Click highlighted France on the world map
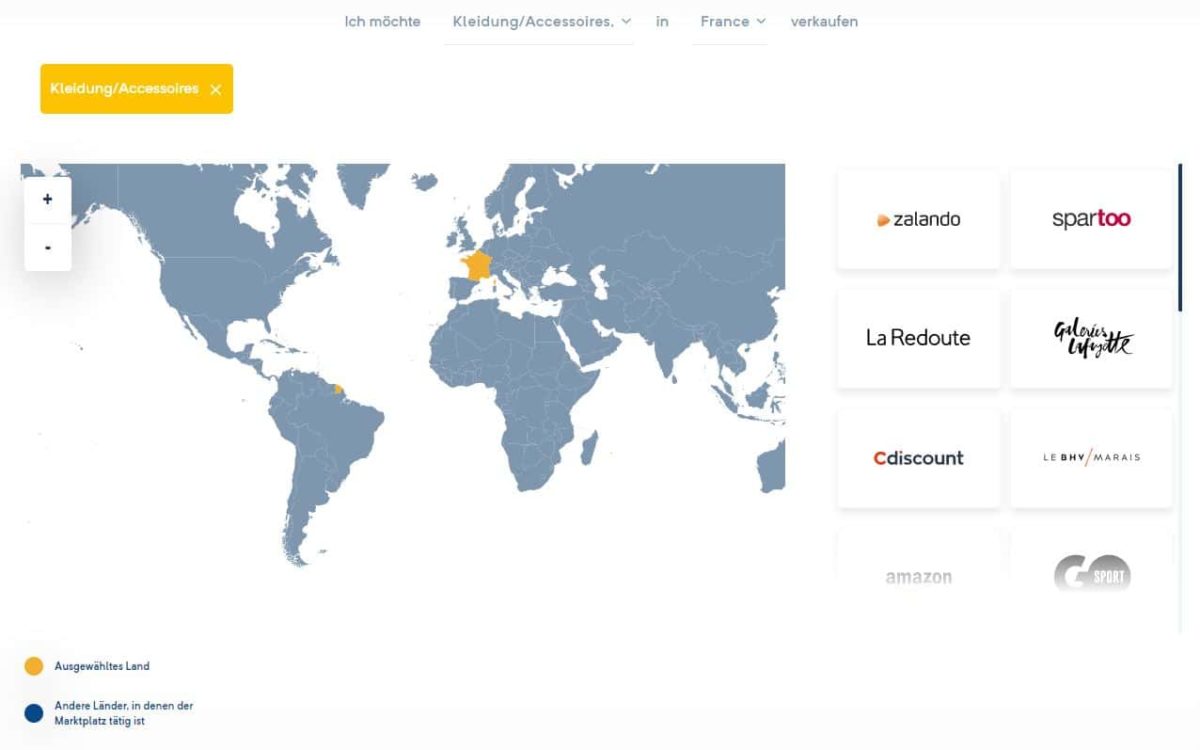Viewport: 1200px width, 750px height. tap(476, 266)
